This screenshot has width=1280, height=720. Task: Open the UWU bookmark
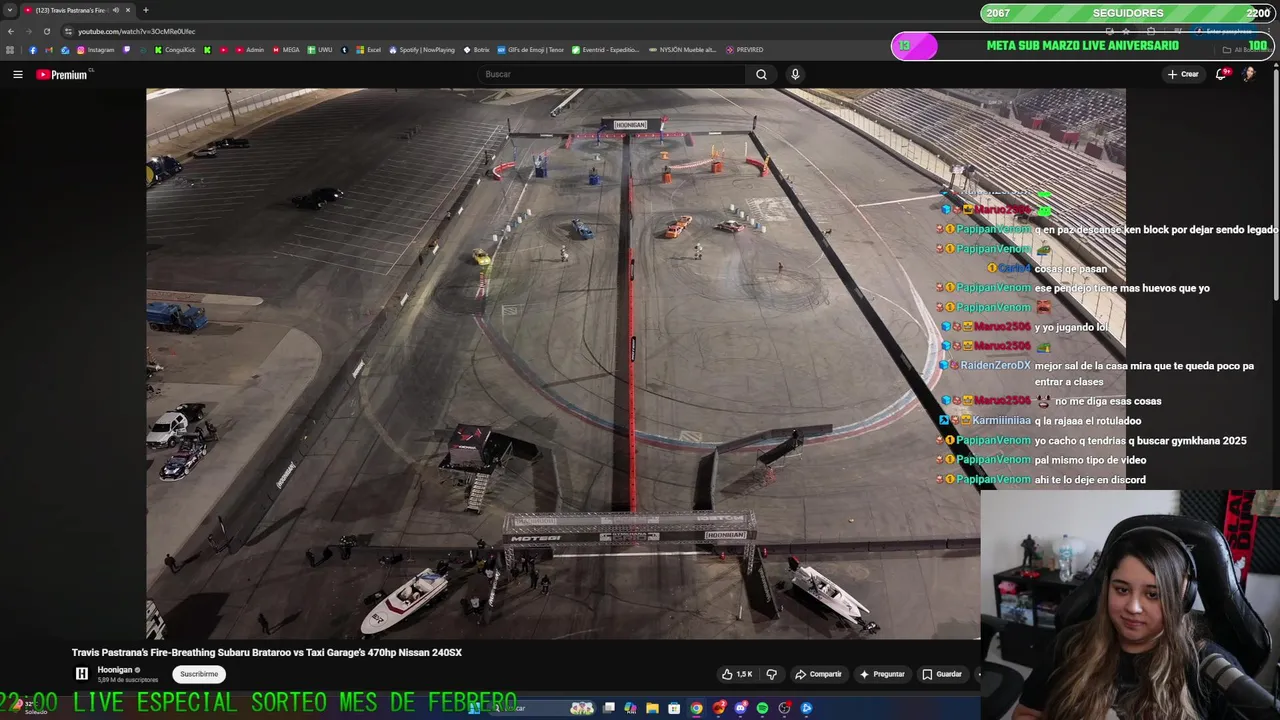pyautogui.click(x=321, y=50)
